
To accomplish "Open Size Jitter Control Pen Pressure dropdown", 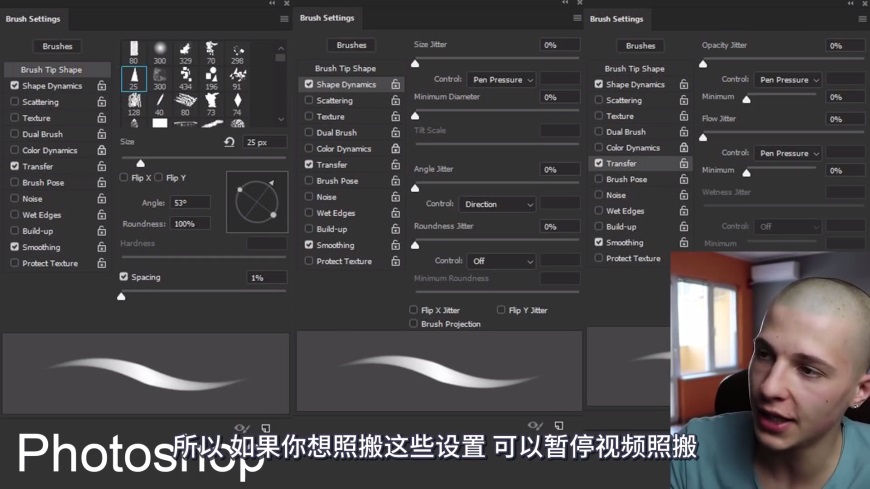I will (502, 80).
